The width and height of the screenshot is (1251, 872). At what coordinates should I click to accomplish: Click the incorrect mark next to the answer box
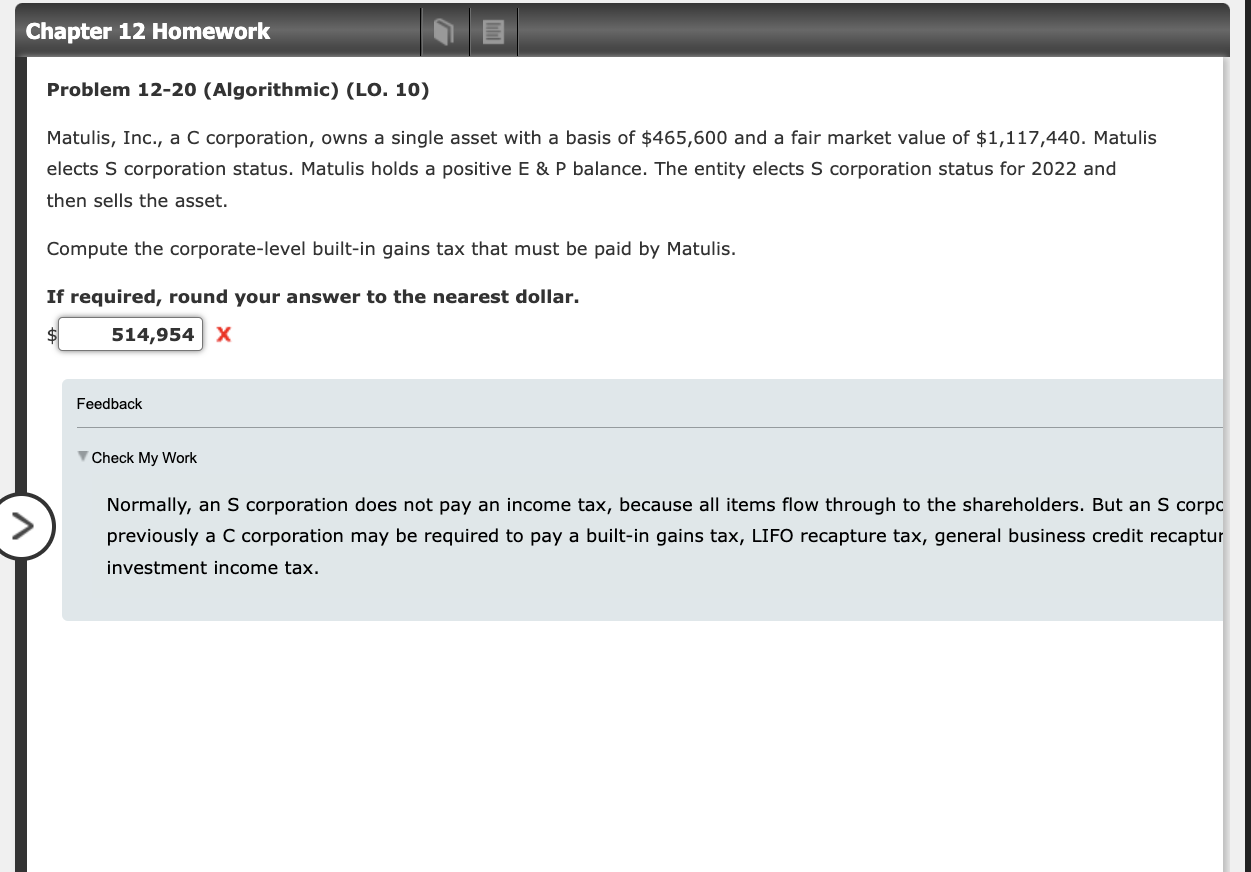222,335
